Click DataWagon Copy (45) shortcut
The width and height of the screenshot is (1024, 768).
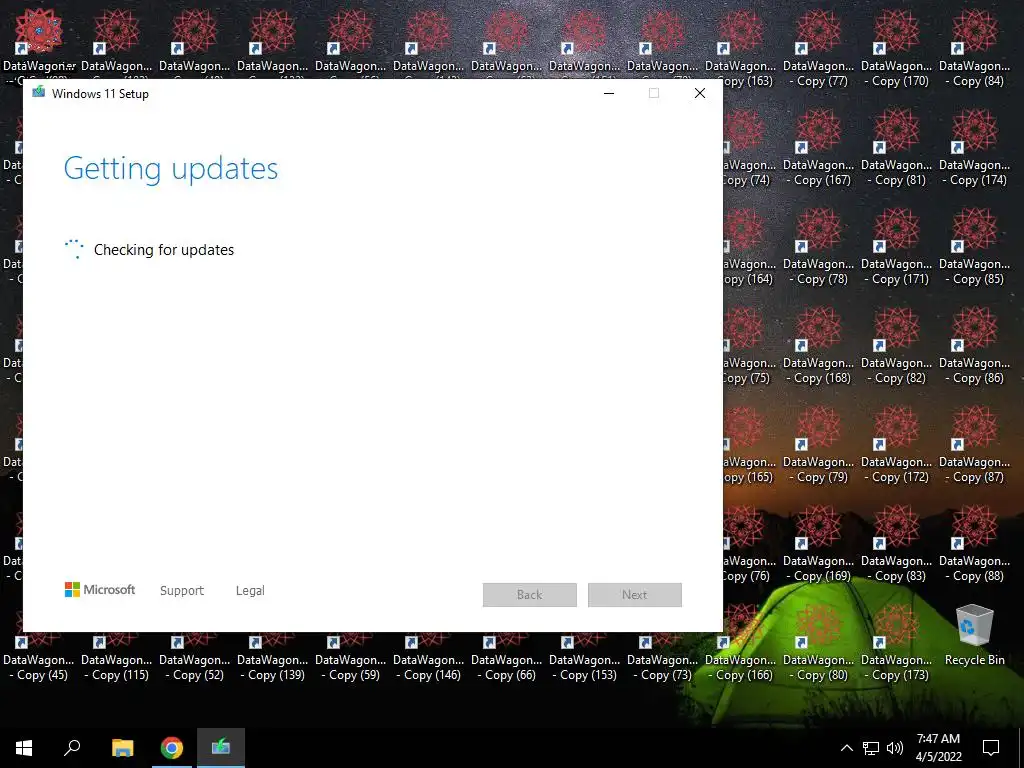pyautogui.click(x=39, y=656)
